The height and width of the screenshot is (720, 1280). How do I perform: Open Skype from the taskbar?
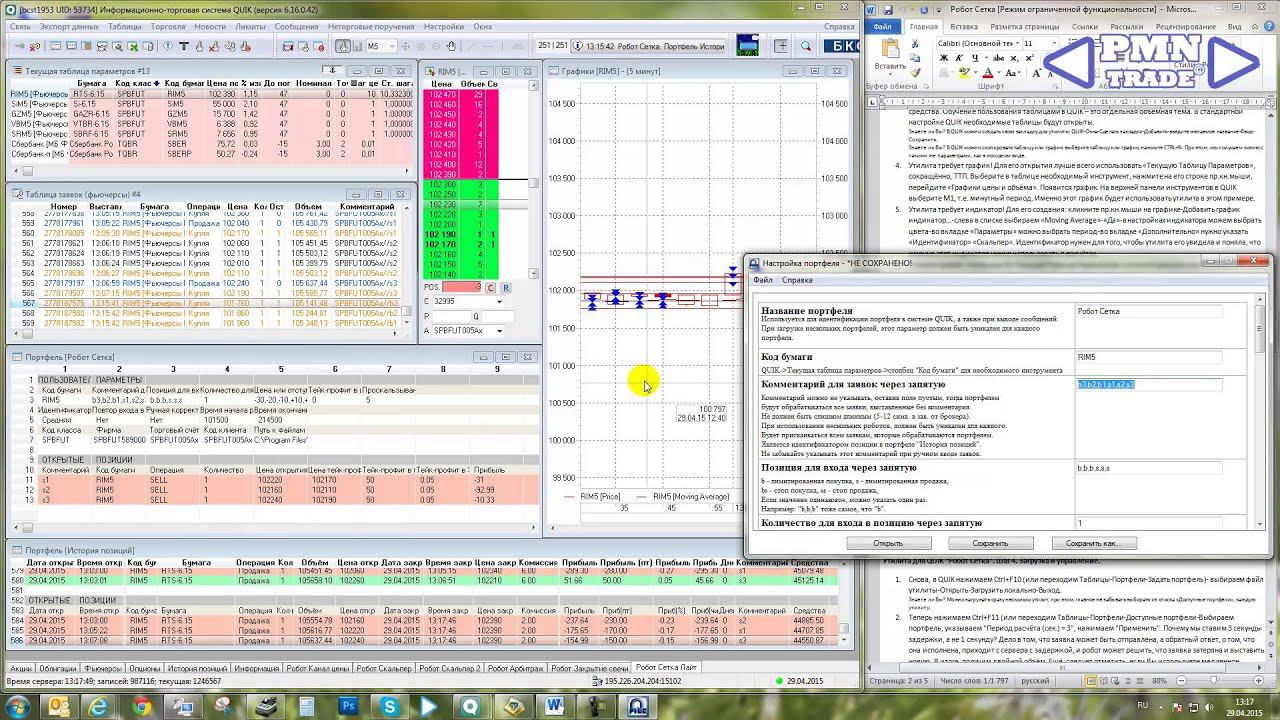(x=389, y=706)
